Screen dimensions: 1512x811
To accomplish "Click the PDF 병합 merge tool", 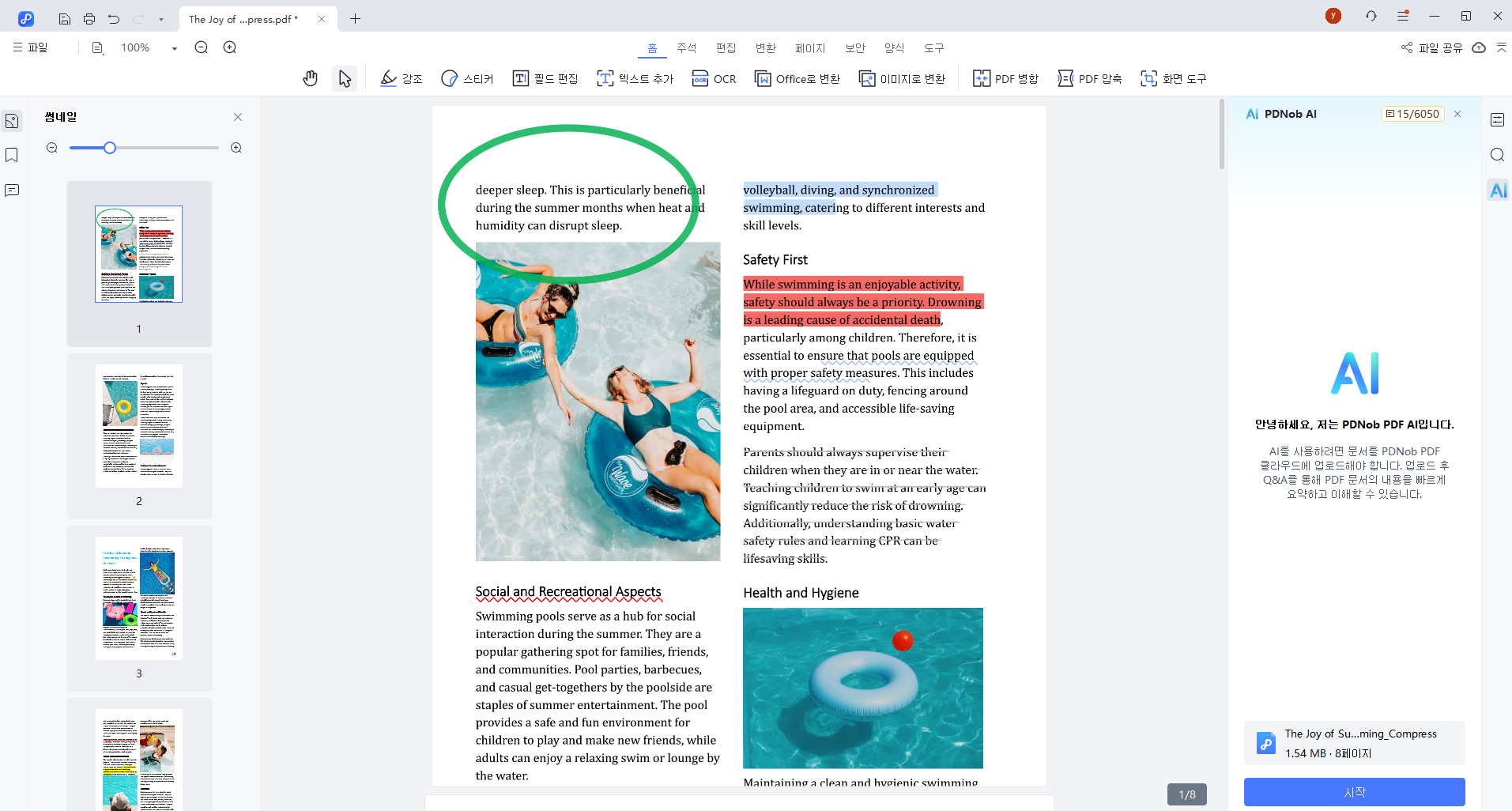I will point(1005,78).
